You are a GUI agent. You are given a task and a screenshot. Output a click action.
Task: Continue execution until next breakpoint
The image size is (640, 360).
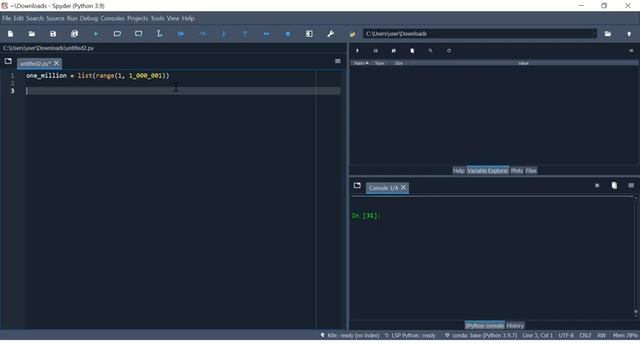point(267,34)
